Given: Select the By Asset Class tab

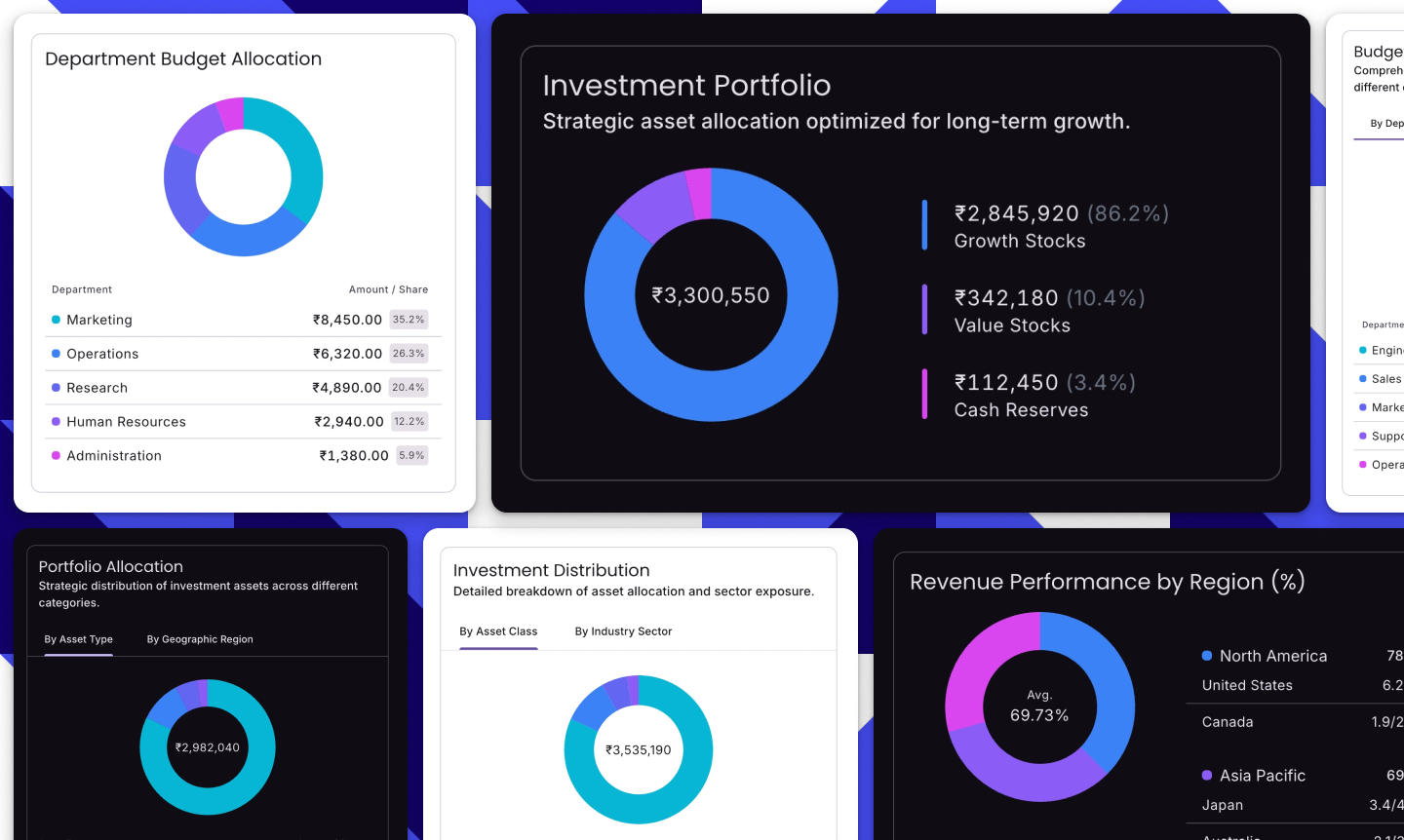Looking at the screenshot, I should [x=498, y=631].
